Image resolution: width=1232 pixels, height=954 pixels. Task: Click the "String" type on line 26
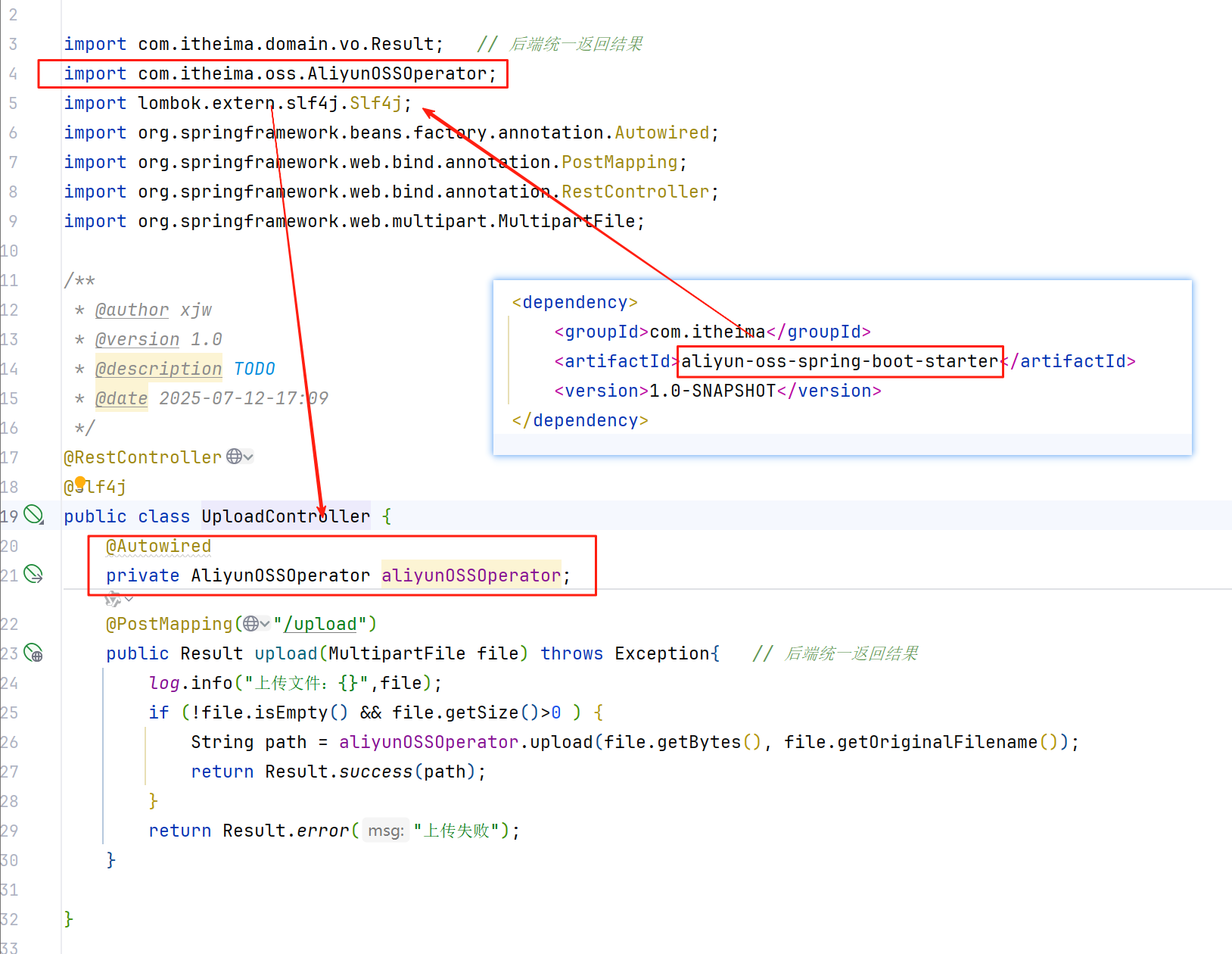point(222,742)
